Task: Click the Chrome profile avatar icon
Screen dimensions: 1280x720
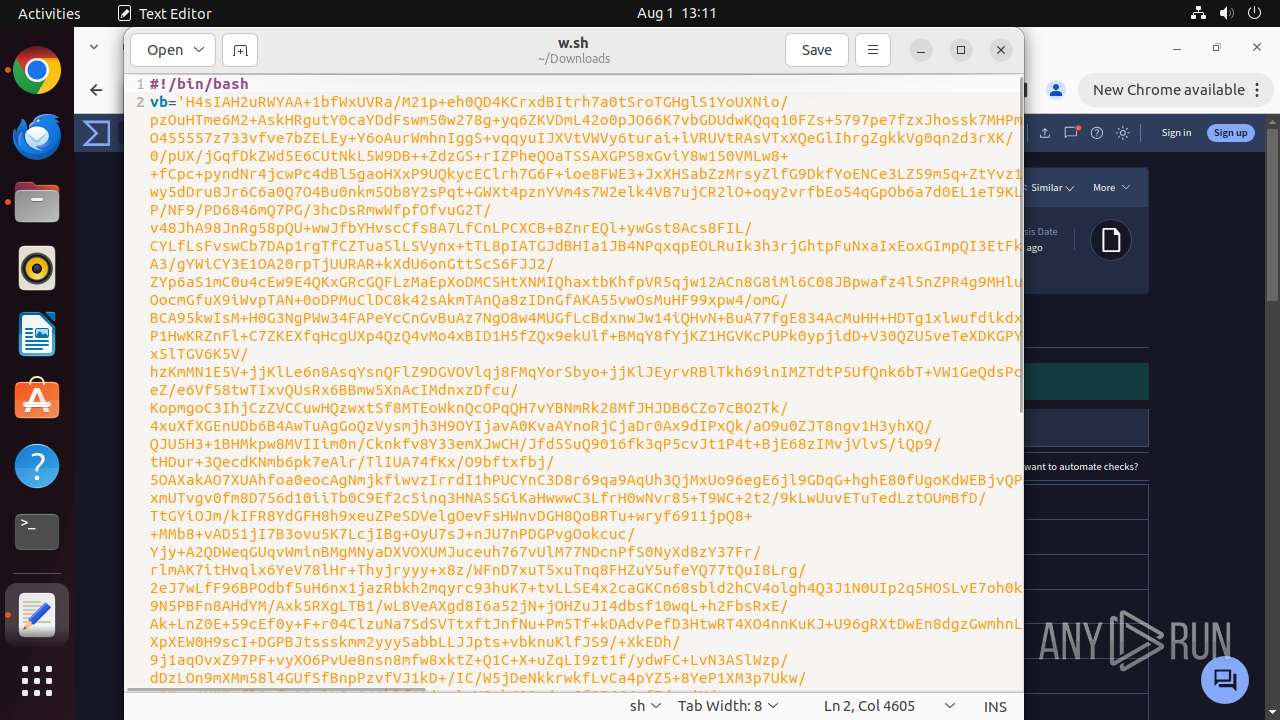Action: 1055,90
